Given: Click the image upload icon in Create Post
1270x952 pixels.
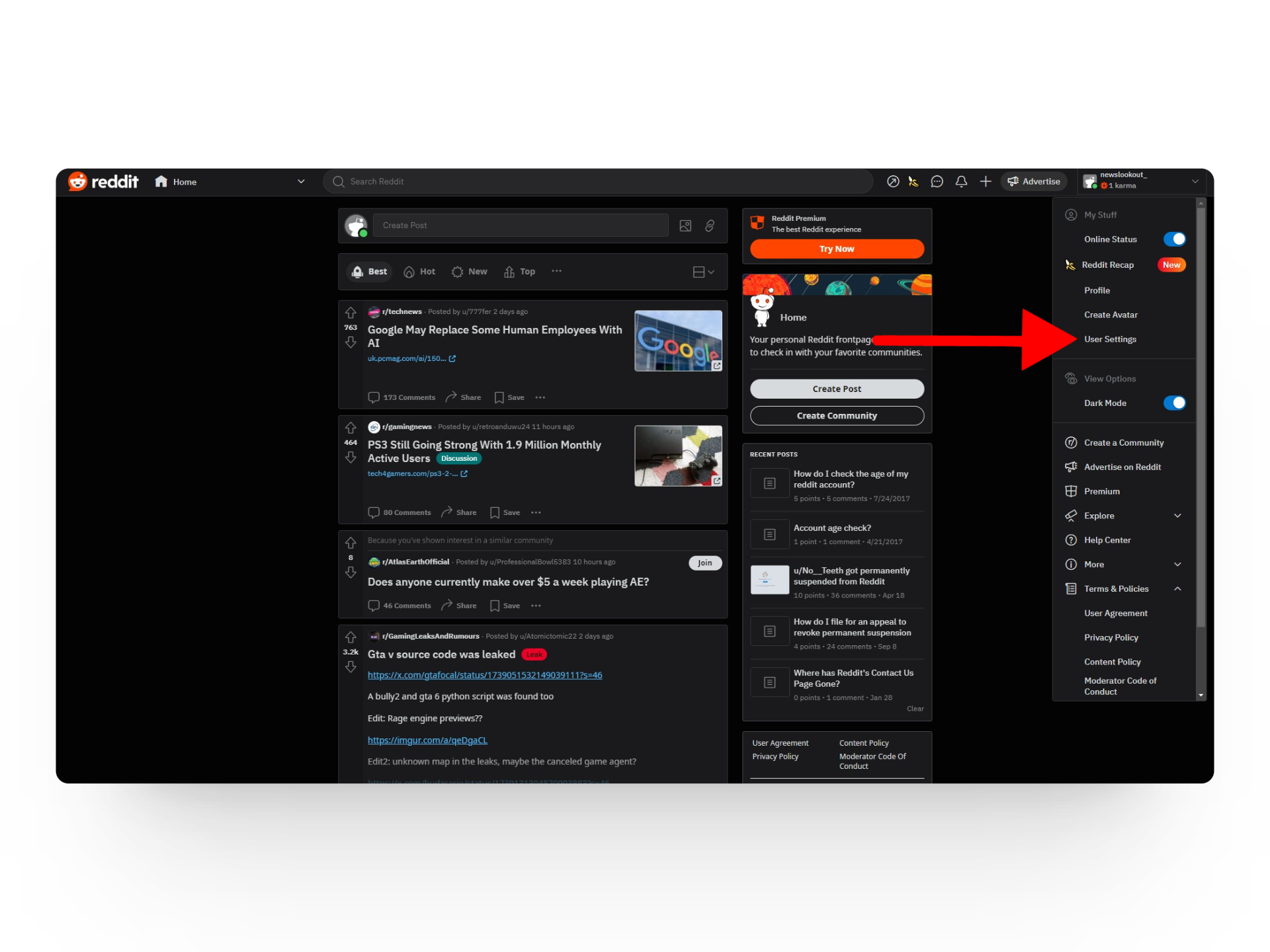Looking at the screenshot, I should click(x=685, y=225).
